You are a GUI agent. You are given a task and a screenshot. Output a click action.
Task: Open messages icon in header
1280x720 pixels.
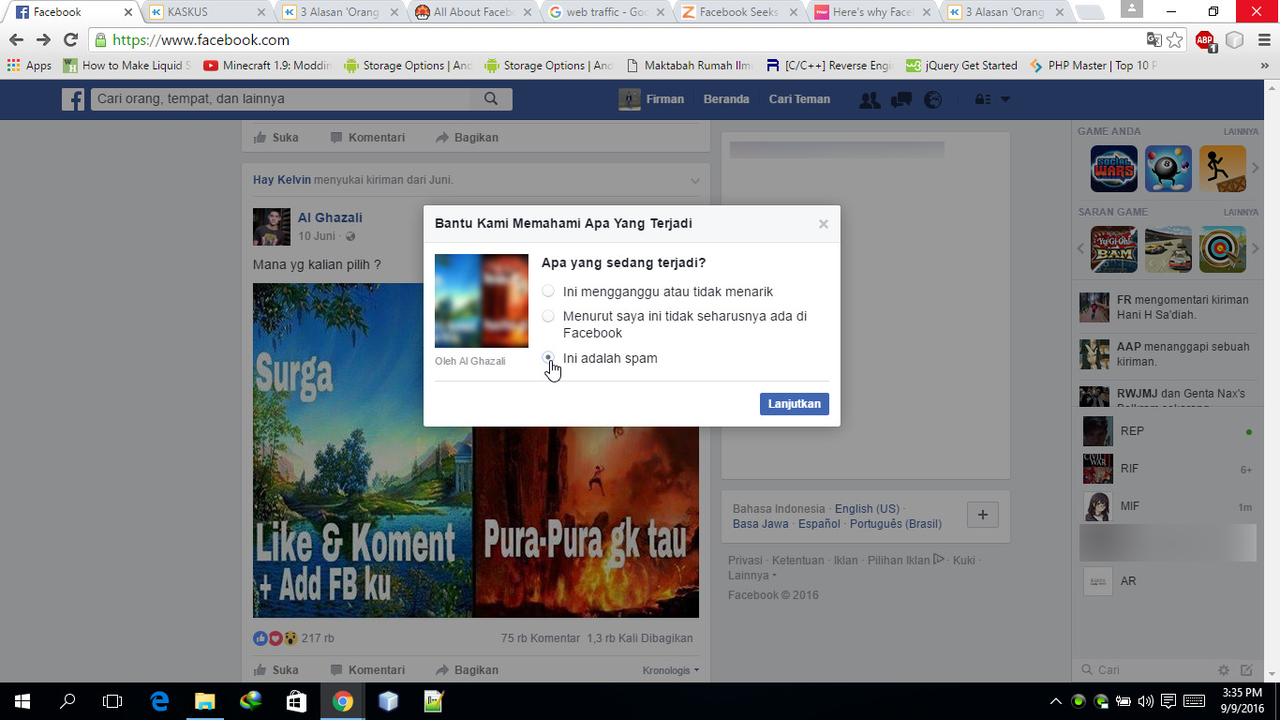click(x=901, y=100)
